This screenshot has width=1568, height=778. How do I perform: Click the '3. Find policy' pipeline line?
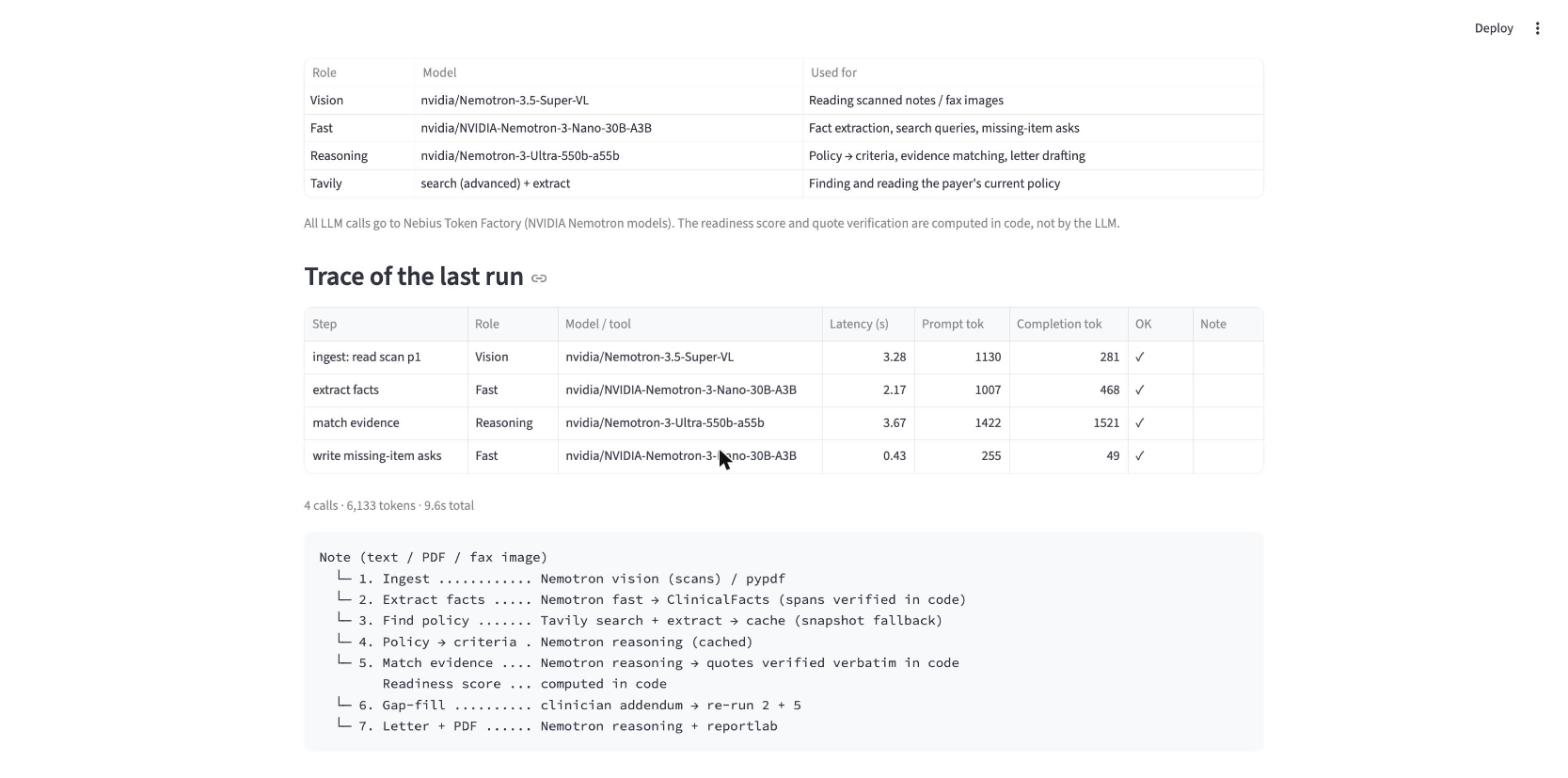[640, 620]
